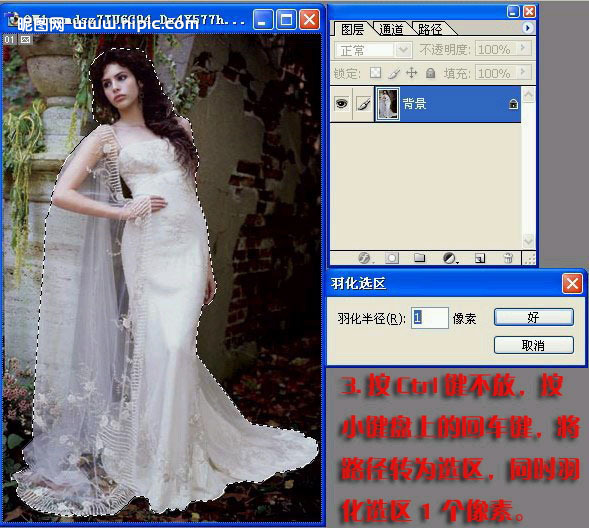Click the add layer style icon
Screen dimensions: 589x528
click(364, 258)
